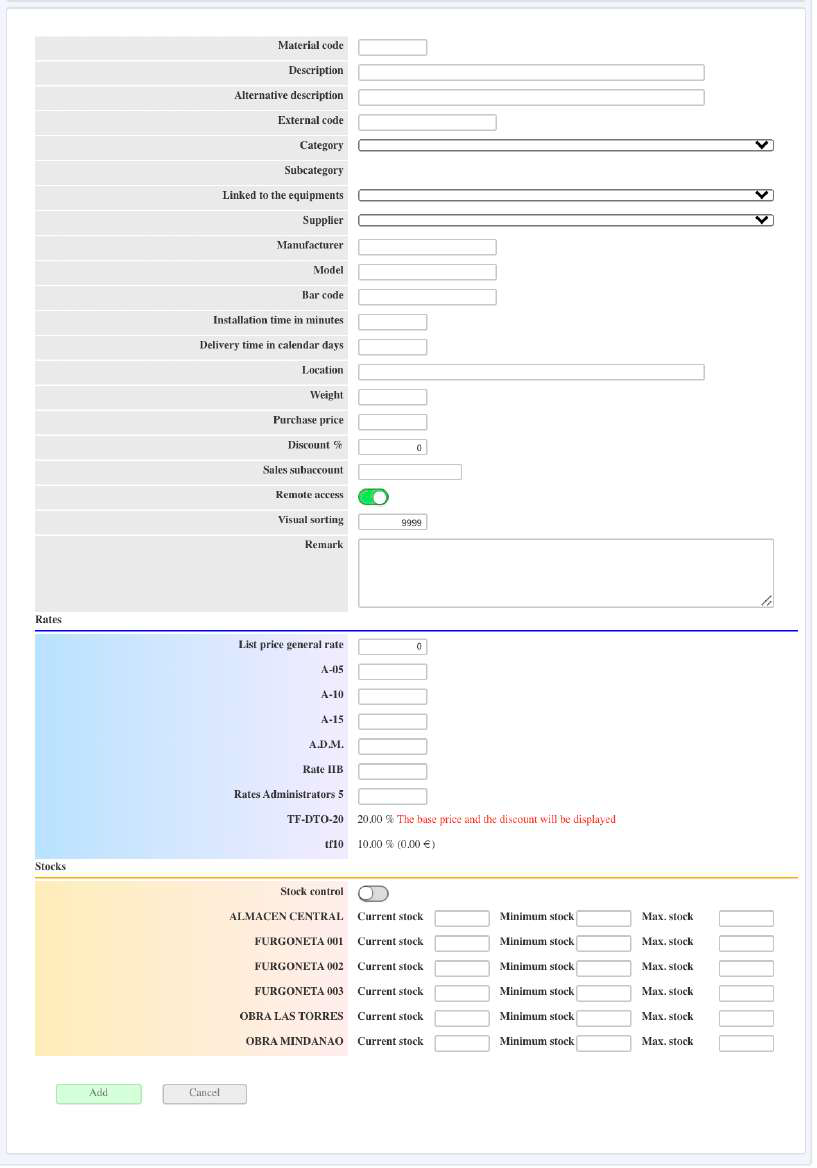Click the OBRA LAS TORRES minimum stock field

coord(604,1018)
